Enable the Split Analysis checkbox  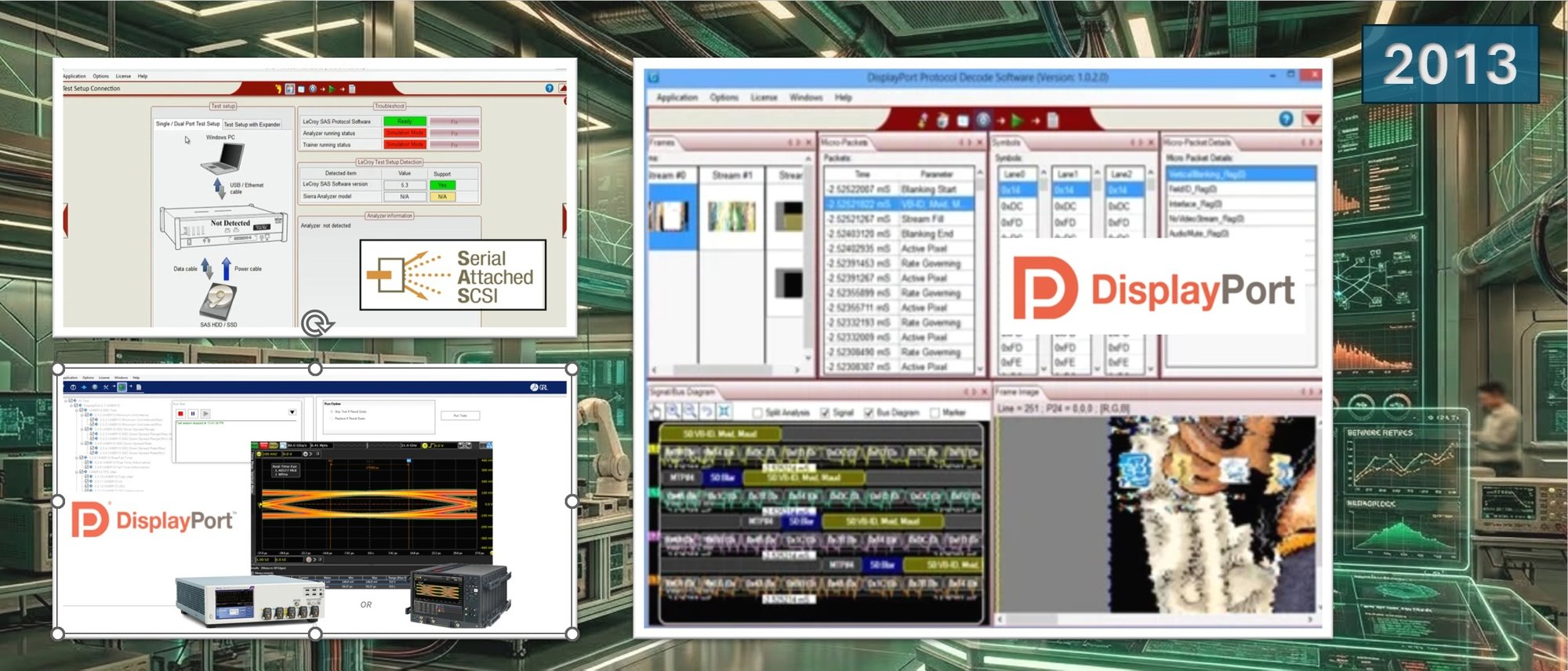click(757, 412)
